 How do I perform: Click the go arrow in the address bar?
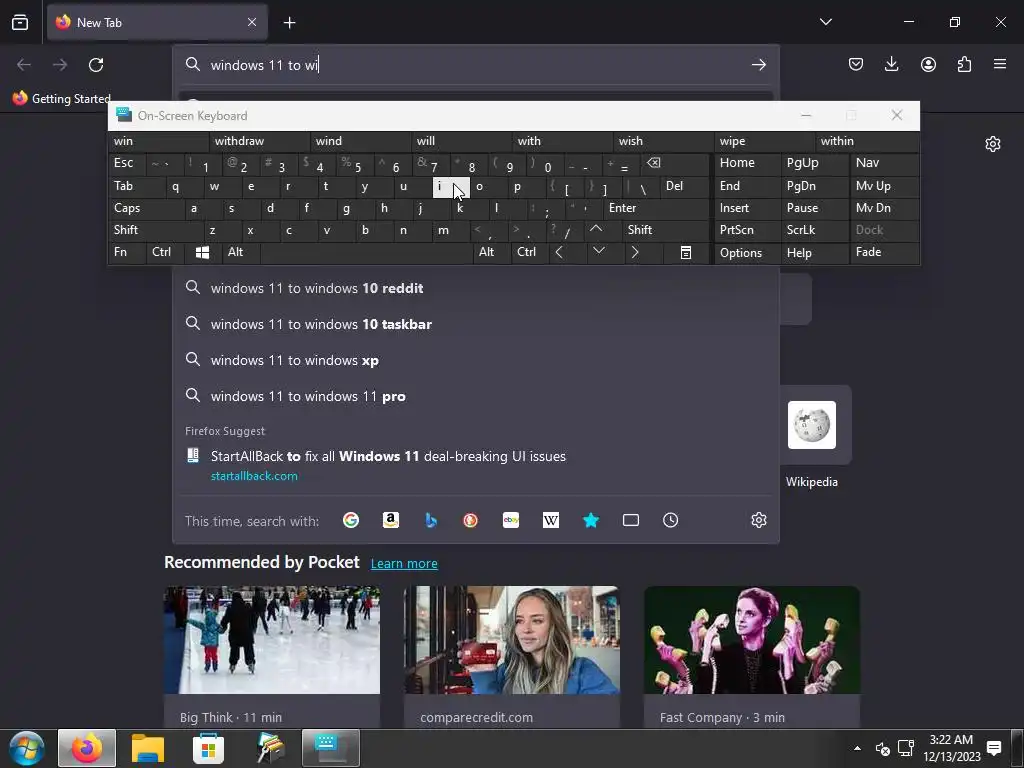tap(758, 65)
